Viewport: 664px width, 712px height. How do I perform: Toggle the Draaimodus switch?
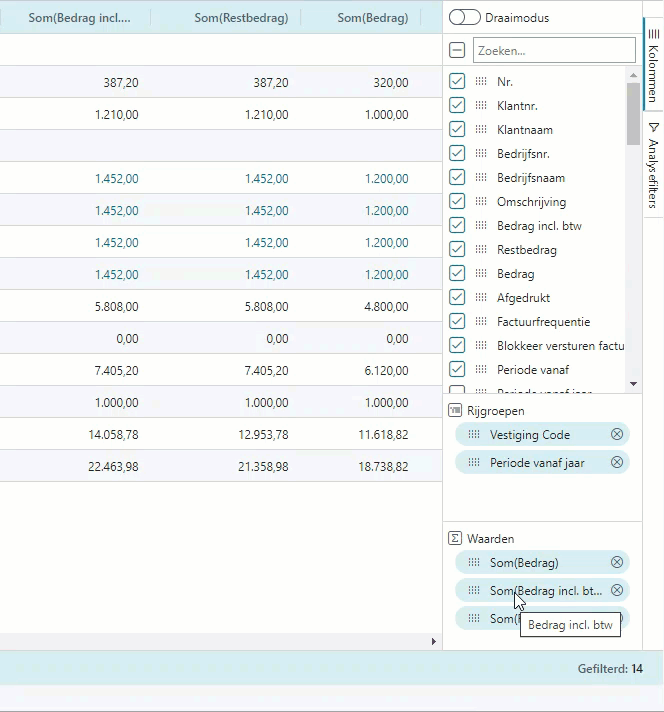464,18
